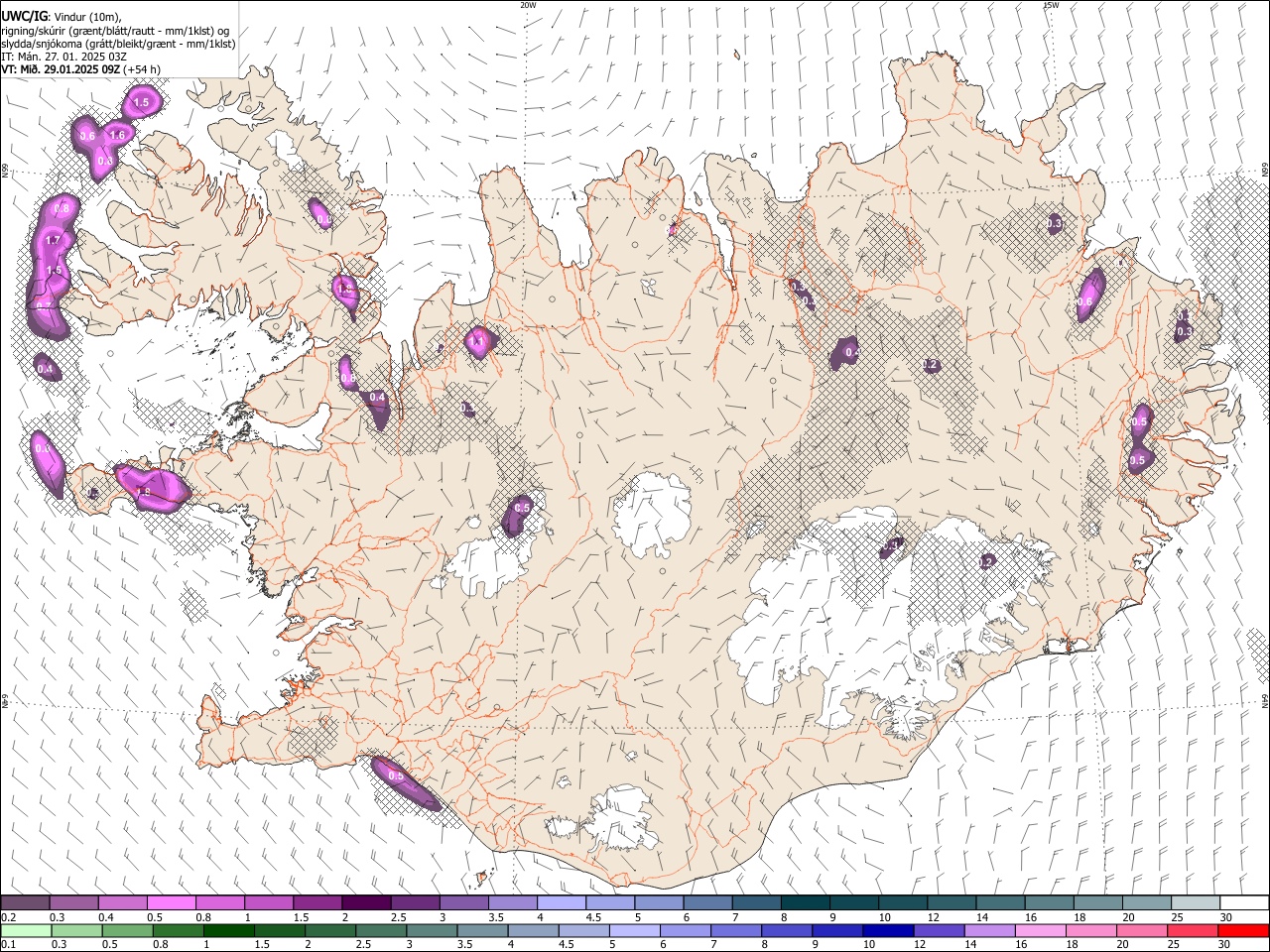Click the 20W longitude label
This screenshot has width=1270, height=952.
click(528, 5)
